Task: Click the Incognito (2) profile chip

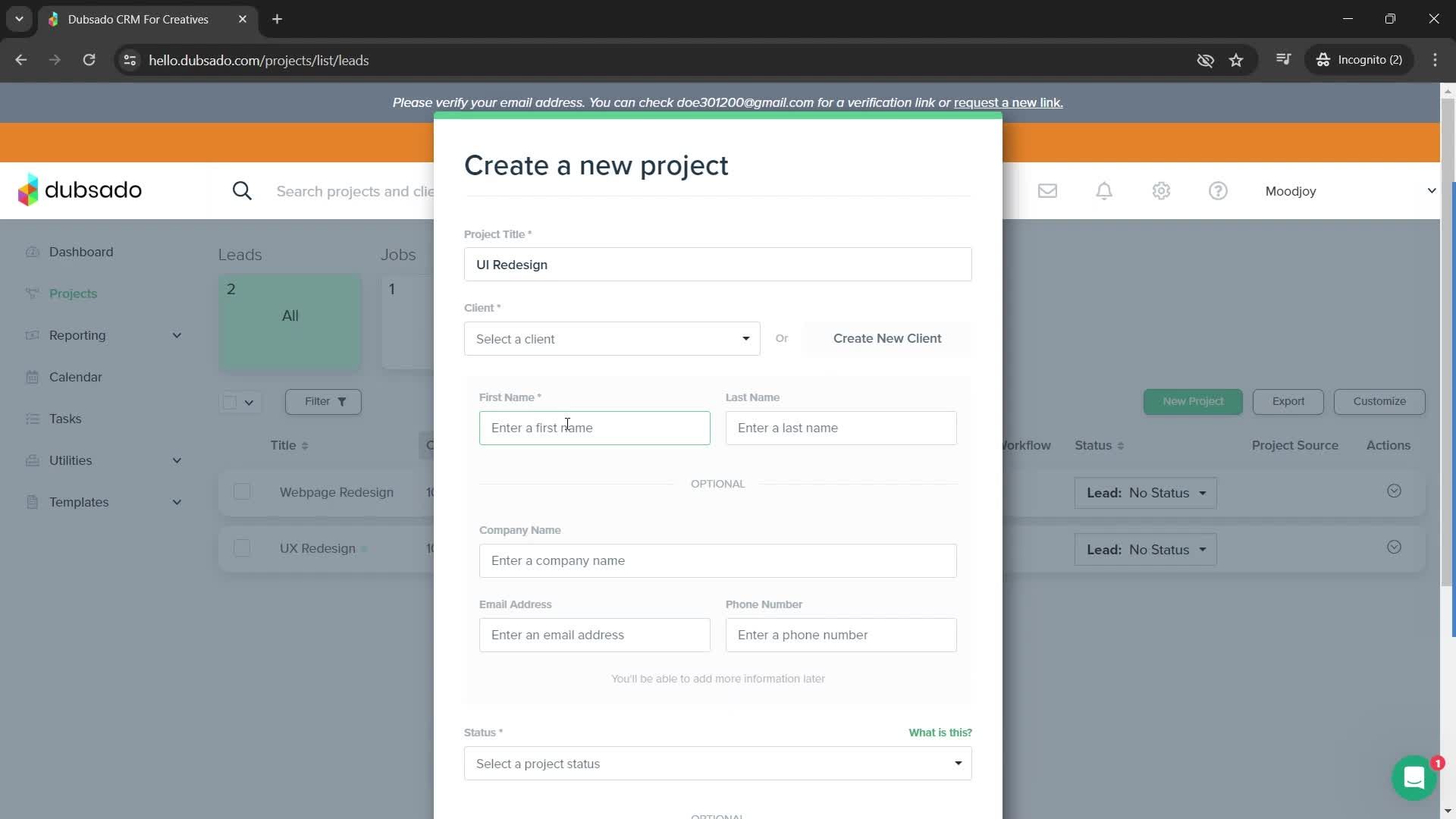Action: point(1359,60)
